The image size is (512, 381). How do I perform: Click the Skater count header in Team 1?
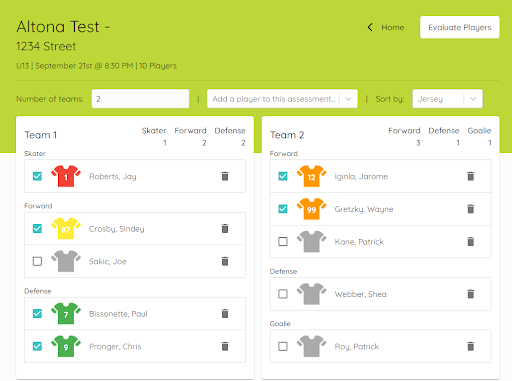pyautogui.click(x=154, y=130)
